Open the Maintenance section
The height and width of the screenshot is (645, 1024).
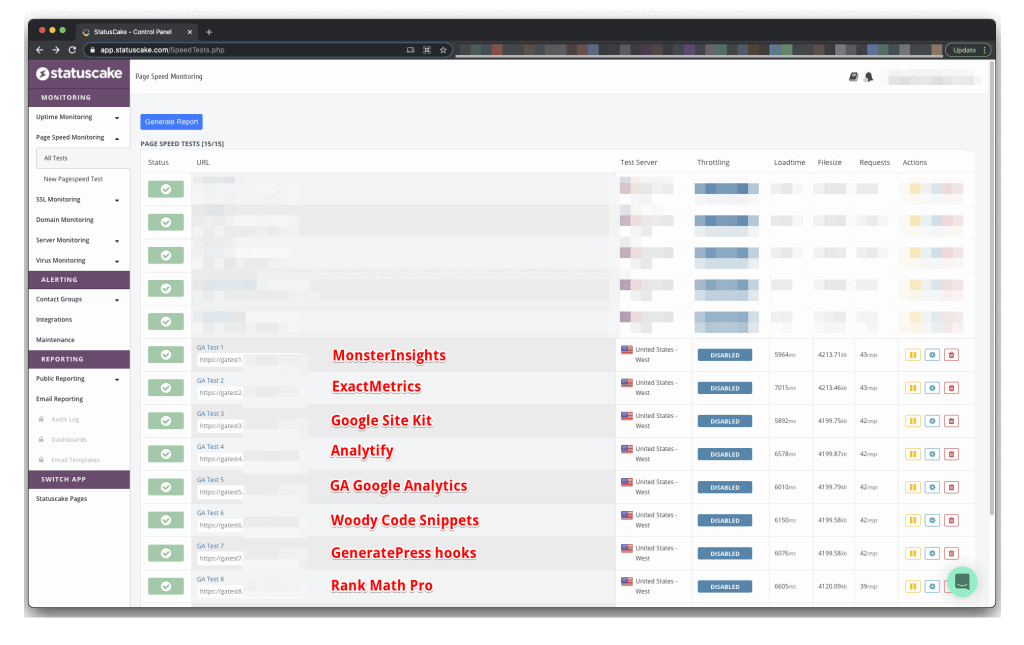(x=56, y=340)
